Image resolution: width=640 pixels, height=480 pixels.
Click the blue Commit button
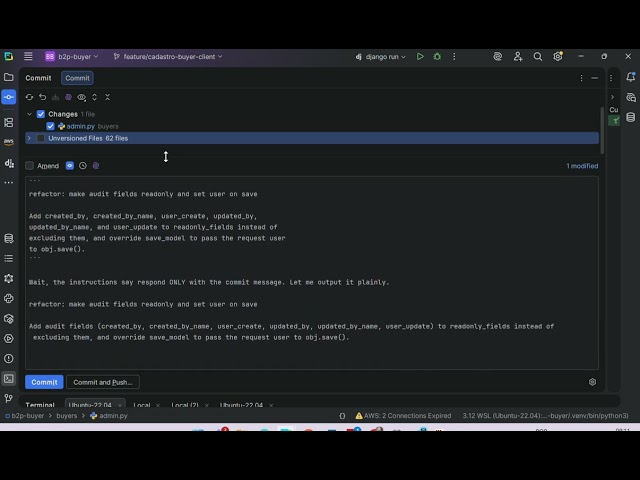point(44,382)
